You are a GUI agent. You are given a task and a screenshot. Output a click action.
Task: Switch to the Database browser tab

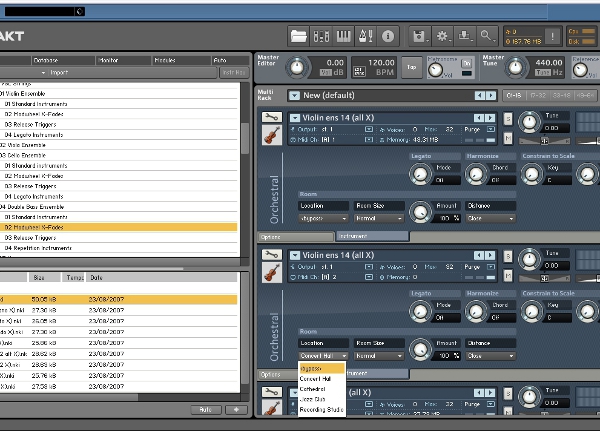(62, 60)
